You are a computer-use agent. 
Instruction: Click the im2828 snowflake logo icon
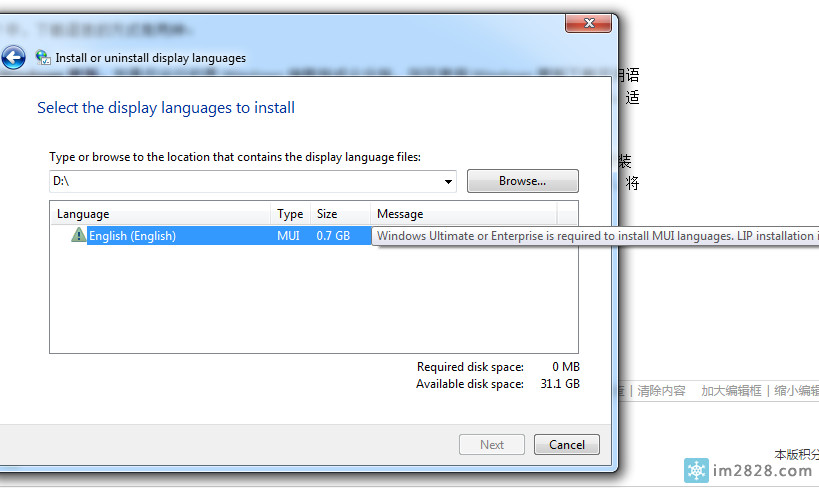(x=696, y=470)
